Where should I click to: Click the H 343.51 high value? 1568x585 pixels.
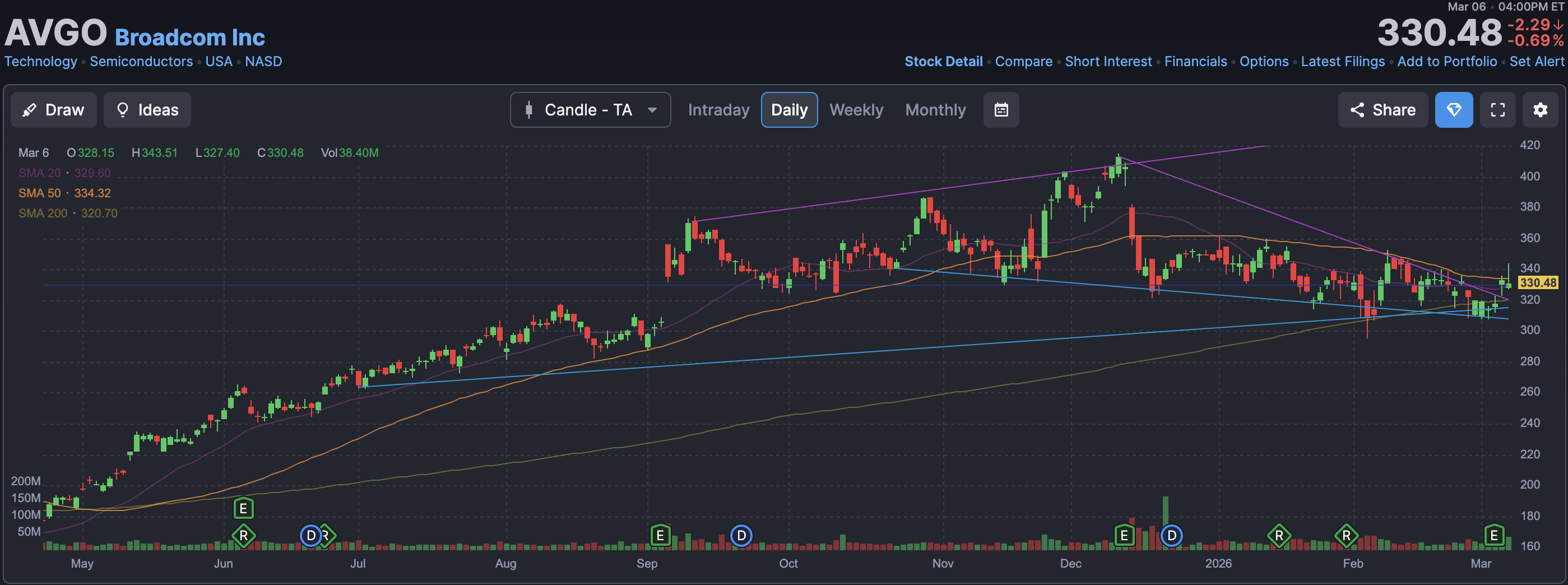click(155, 153)
